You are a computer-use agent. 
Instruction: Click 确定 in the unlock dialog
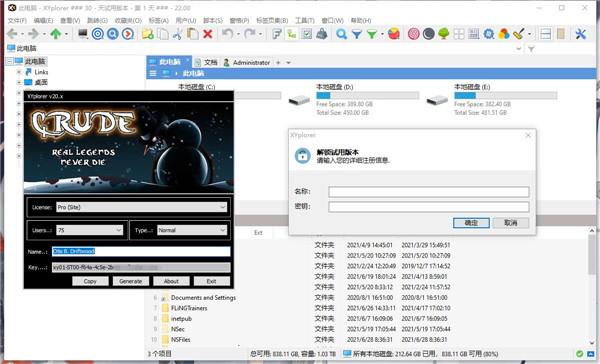tap(471, 223)
